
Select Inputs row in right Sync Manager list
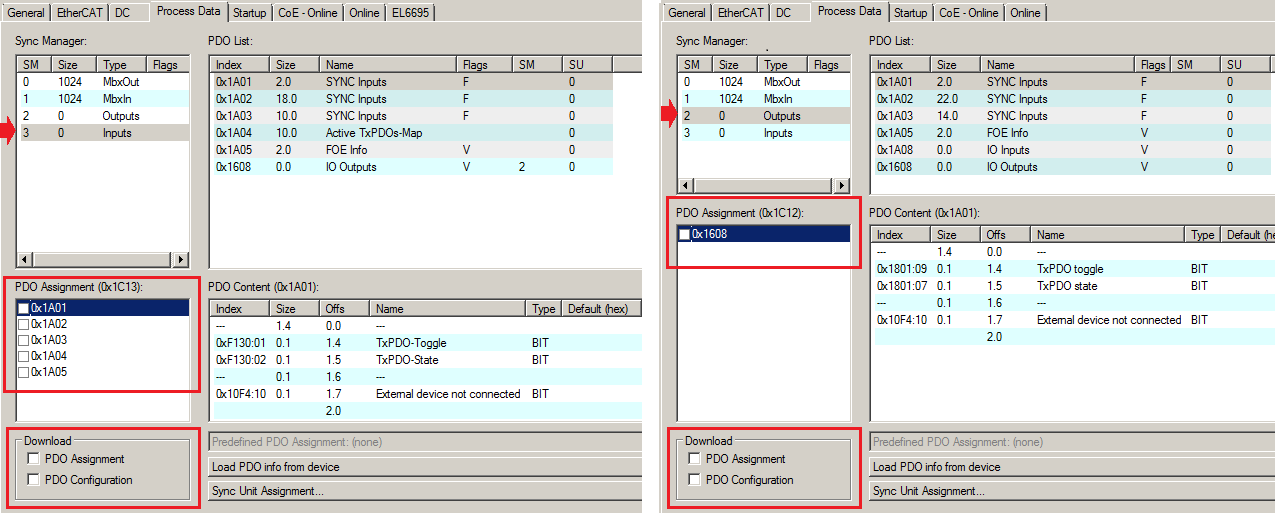click(x=764, y=133)
